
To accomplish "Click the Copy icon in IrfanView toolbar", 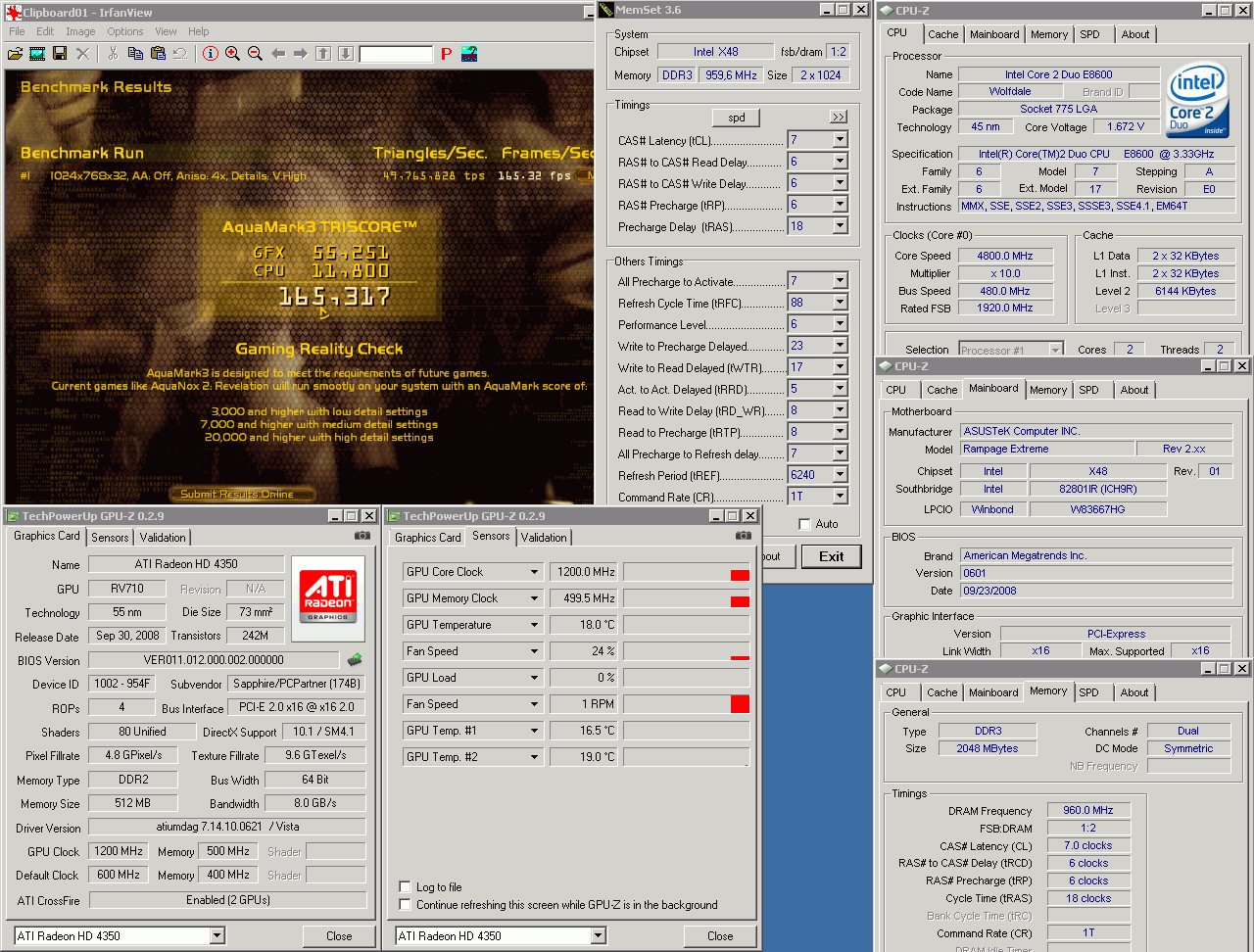I will [135, 54].
